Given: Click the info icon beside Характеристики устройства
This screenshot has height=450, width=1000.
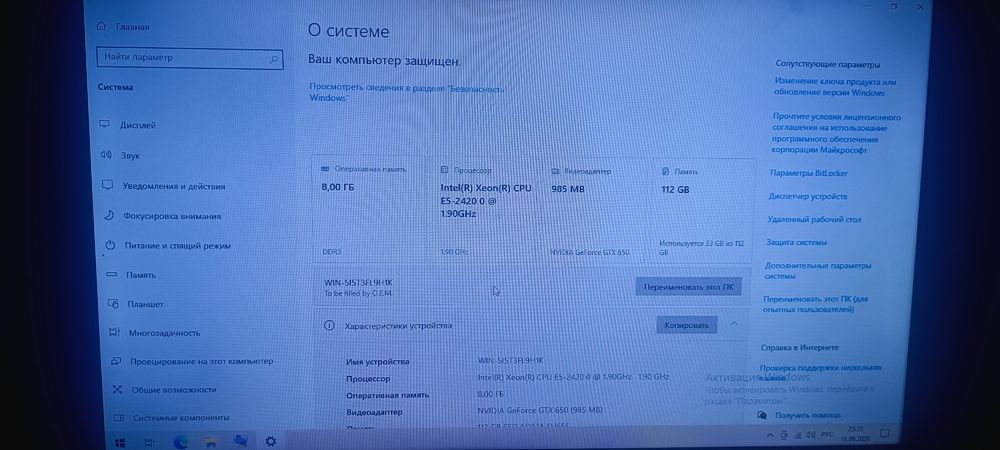Looking at the screenshot, I should [x=329, y=325].
